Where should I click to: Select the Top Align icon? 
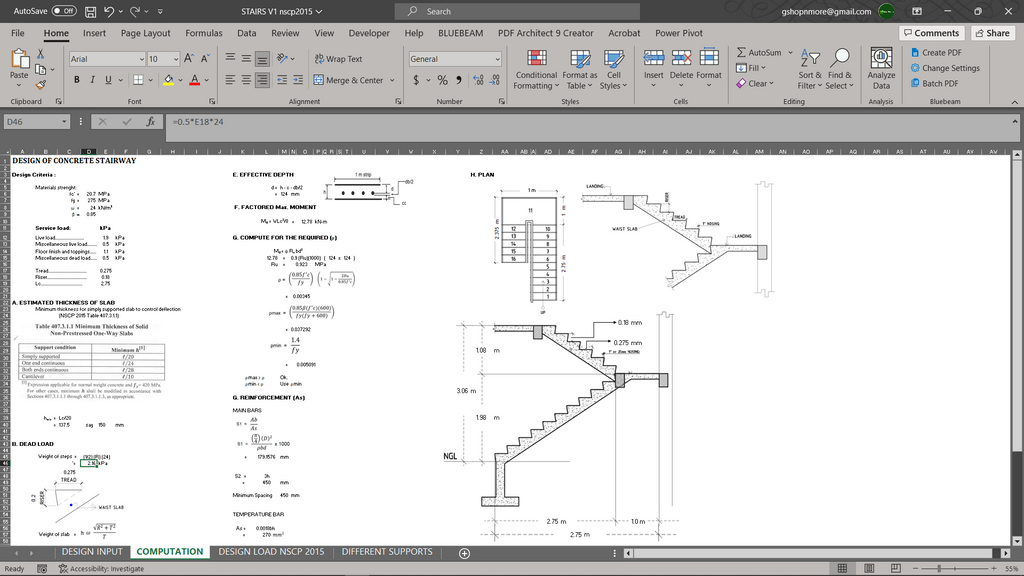(x=231, y=59)
